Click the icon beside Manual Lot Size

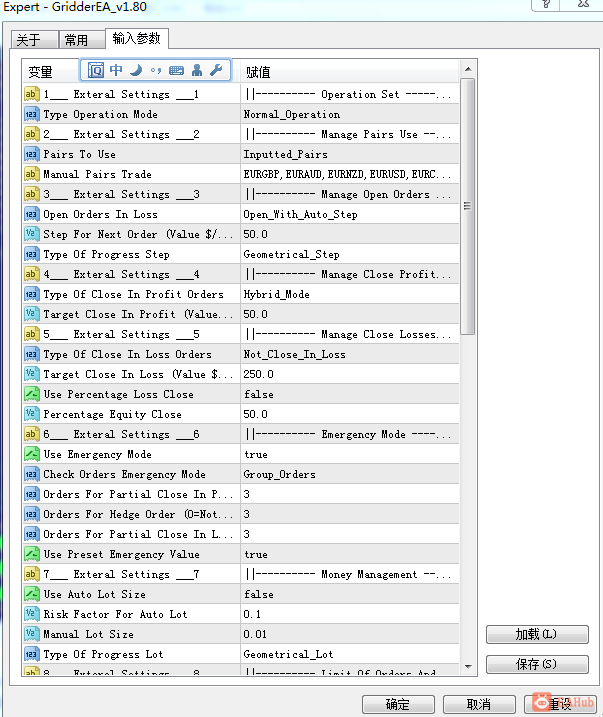[32, 634]
